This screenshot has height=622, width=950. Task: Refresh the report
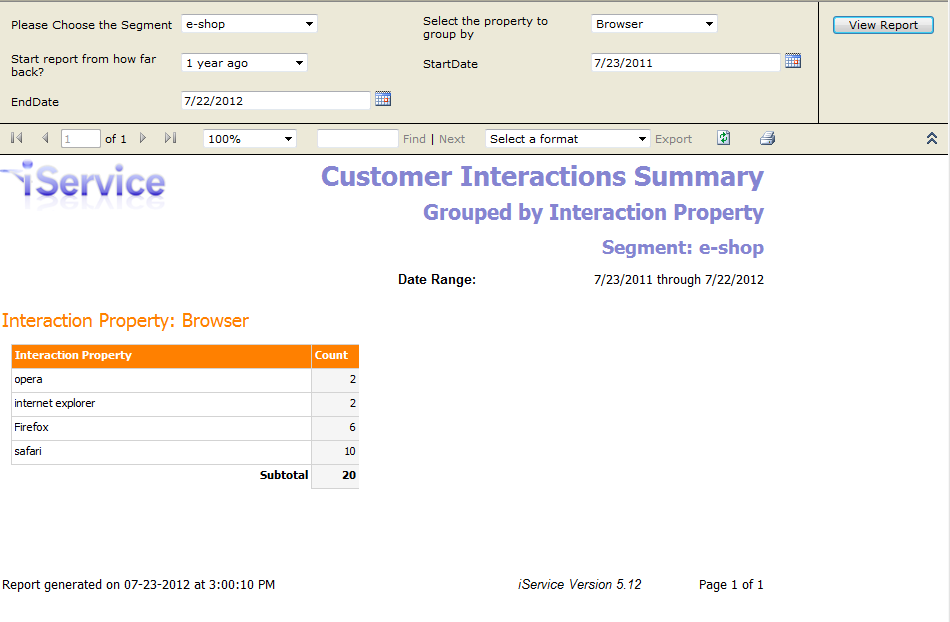[724, 139]
